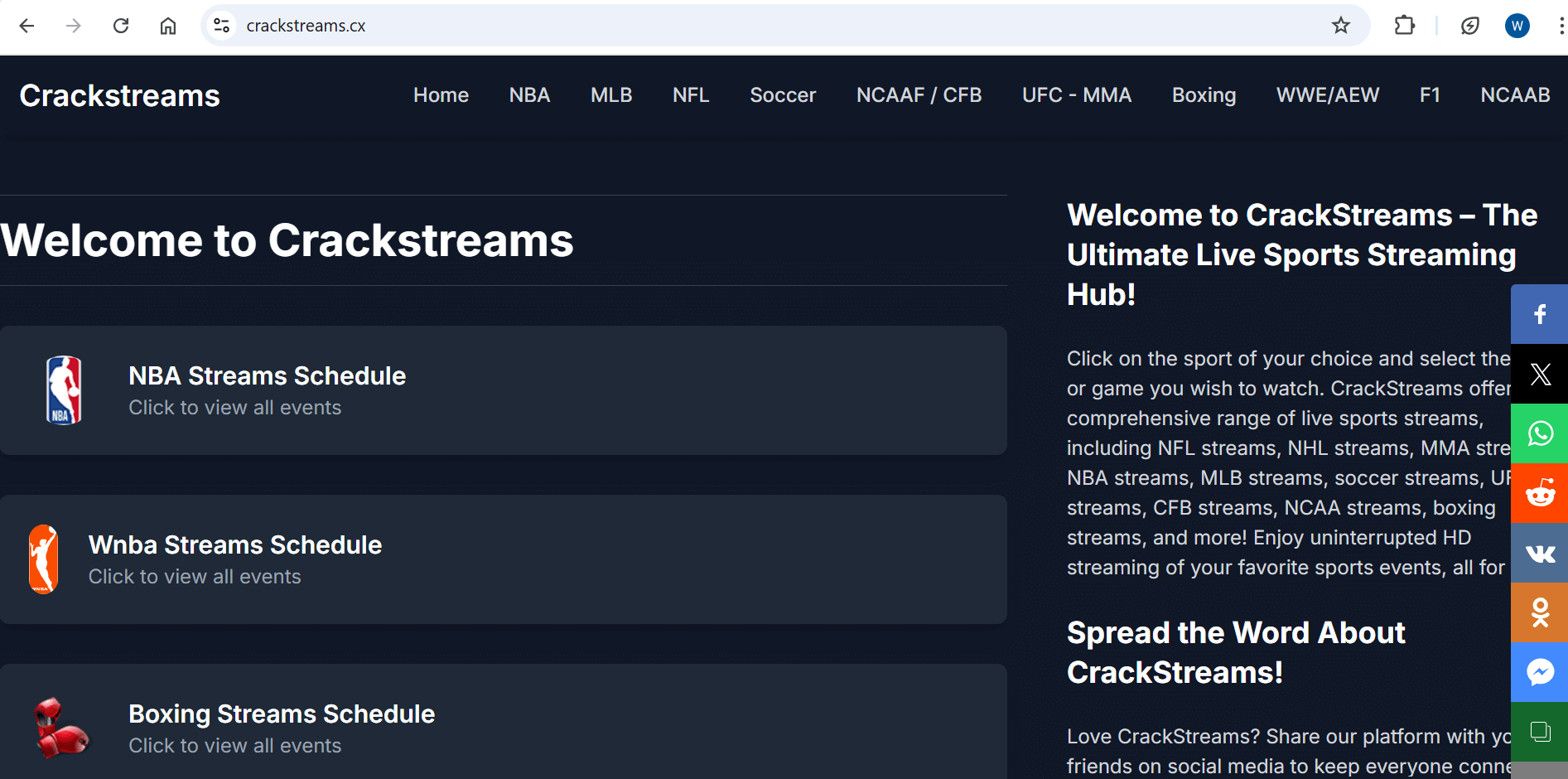Viewport: 1568px width, 779px height.
Task: Click the browser back arrow
Action: [27, 26]
